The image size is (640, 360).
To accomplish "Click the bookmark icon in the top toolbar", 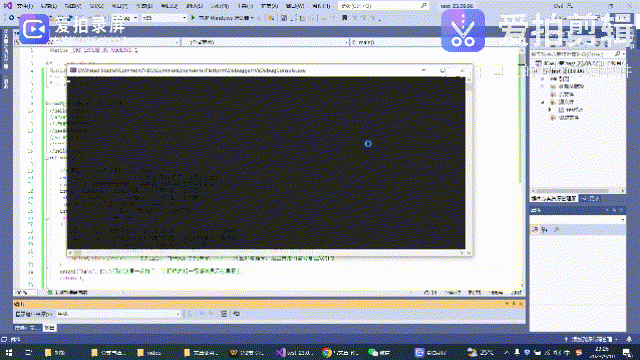I will [x=344, y=18].
